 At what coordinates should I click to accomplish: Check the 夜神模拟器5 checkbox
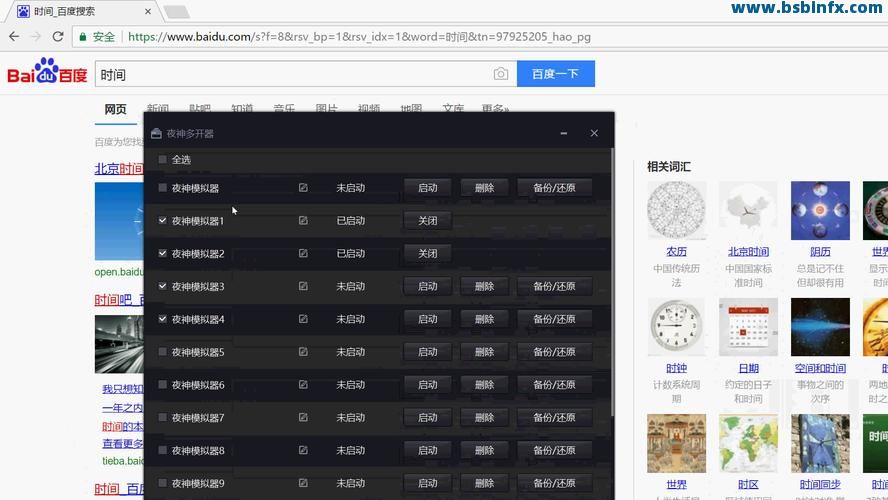(163, 352)
